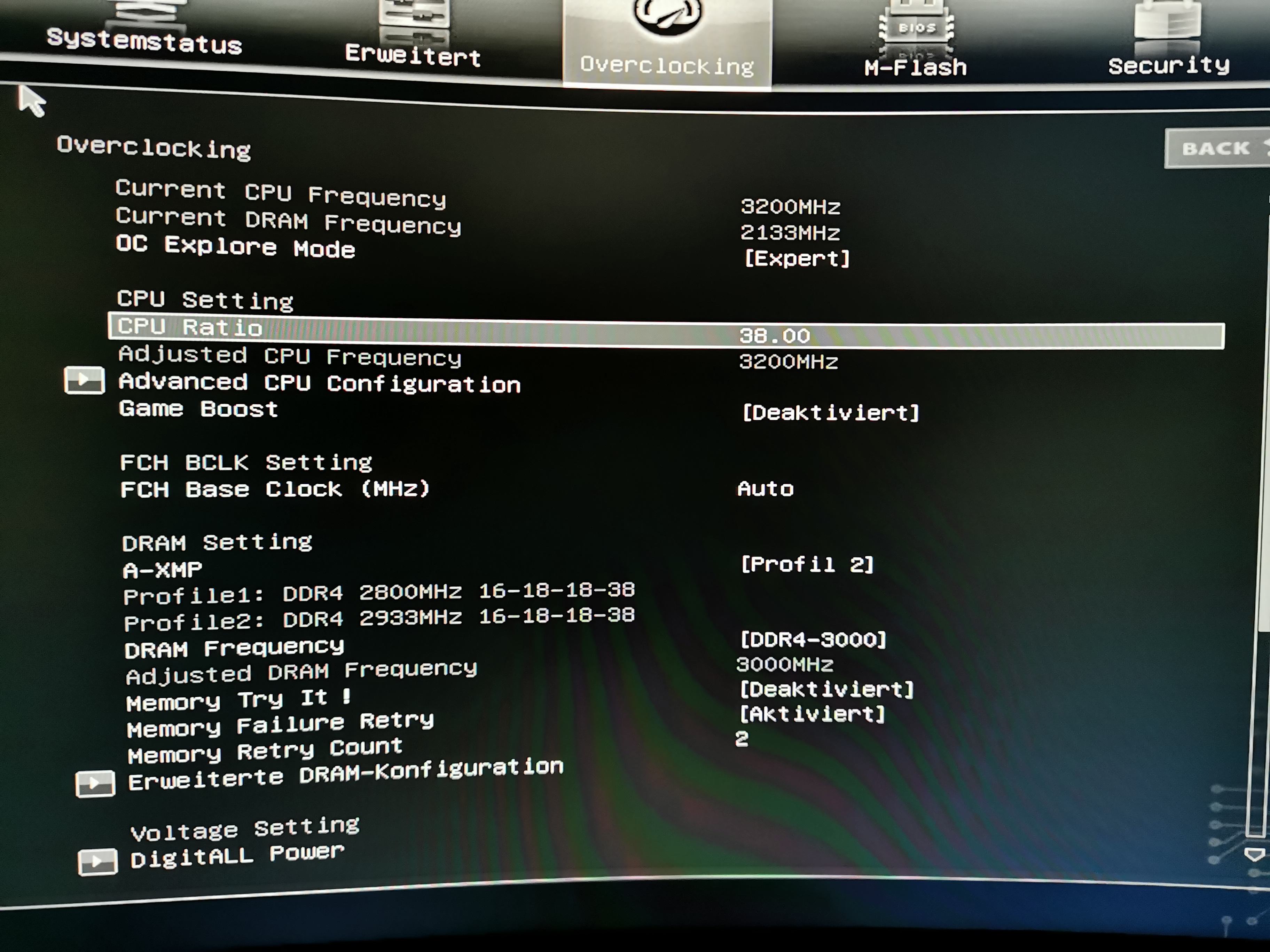1270x952 pixels.
Task: Change Game Boost [Deaktiviert] setting
Action: click(830, 412)
